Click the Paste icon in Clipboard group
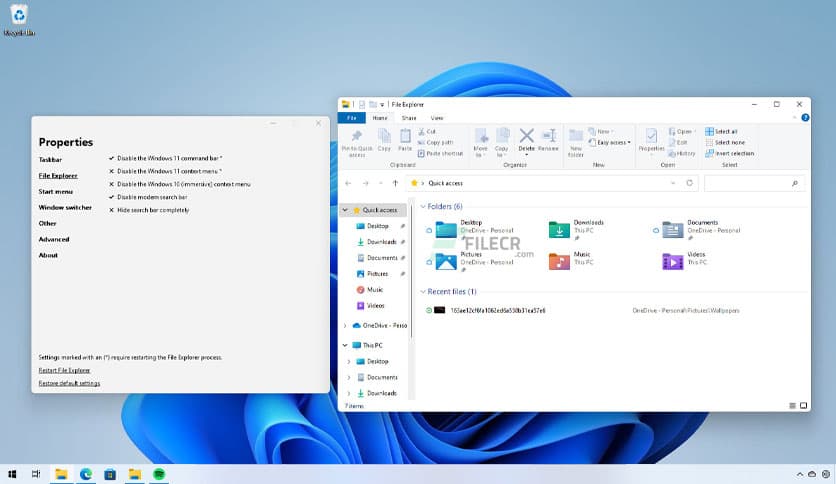Viewport: 836px width, 484px height. click(x=405, y=137)
